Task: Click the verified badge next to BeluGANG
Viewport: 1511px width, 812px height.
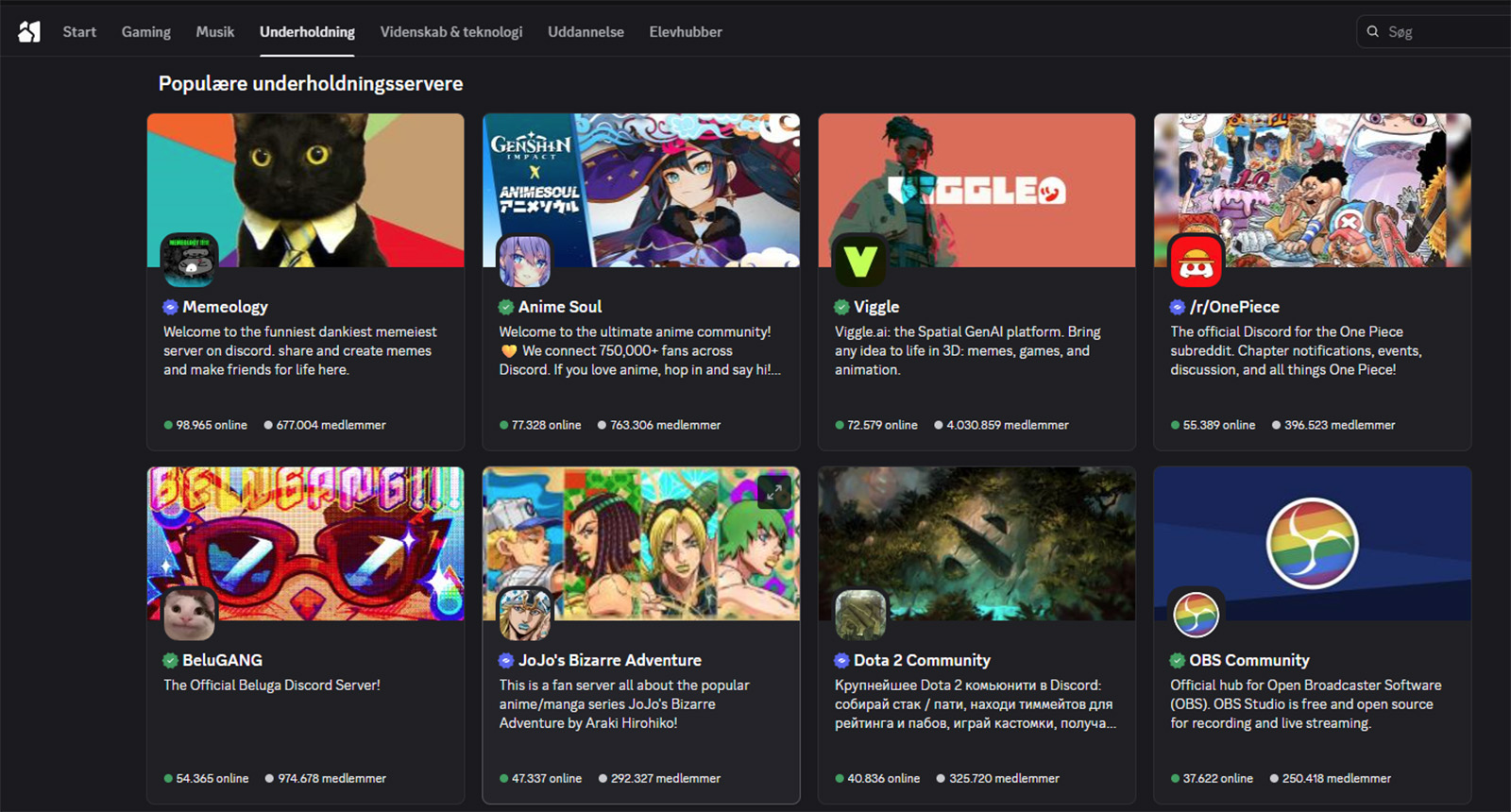Action: (171, 660)
